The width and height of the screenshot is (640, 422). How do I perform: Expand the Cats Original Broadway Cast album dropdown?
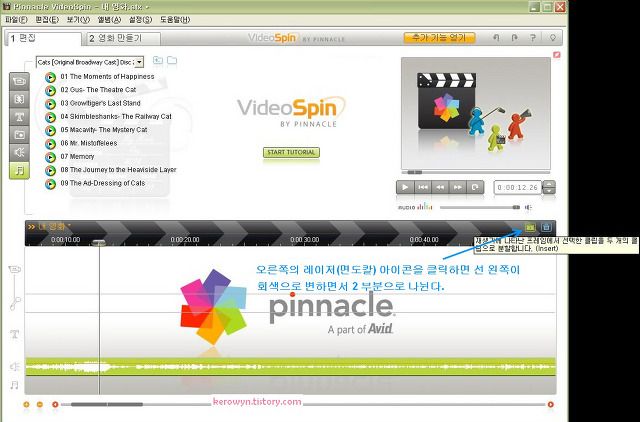(139, 62)
